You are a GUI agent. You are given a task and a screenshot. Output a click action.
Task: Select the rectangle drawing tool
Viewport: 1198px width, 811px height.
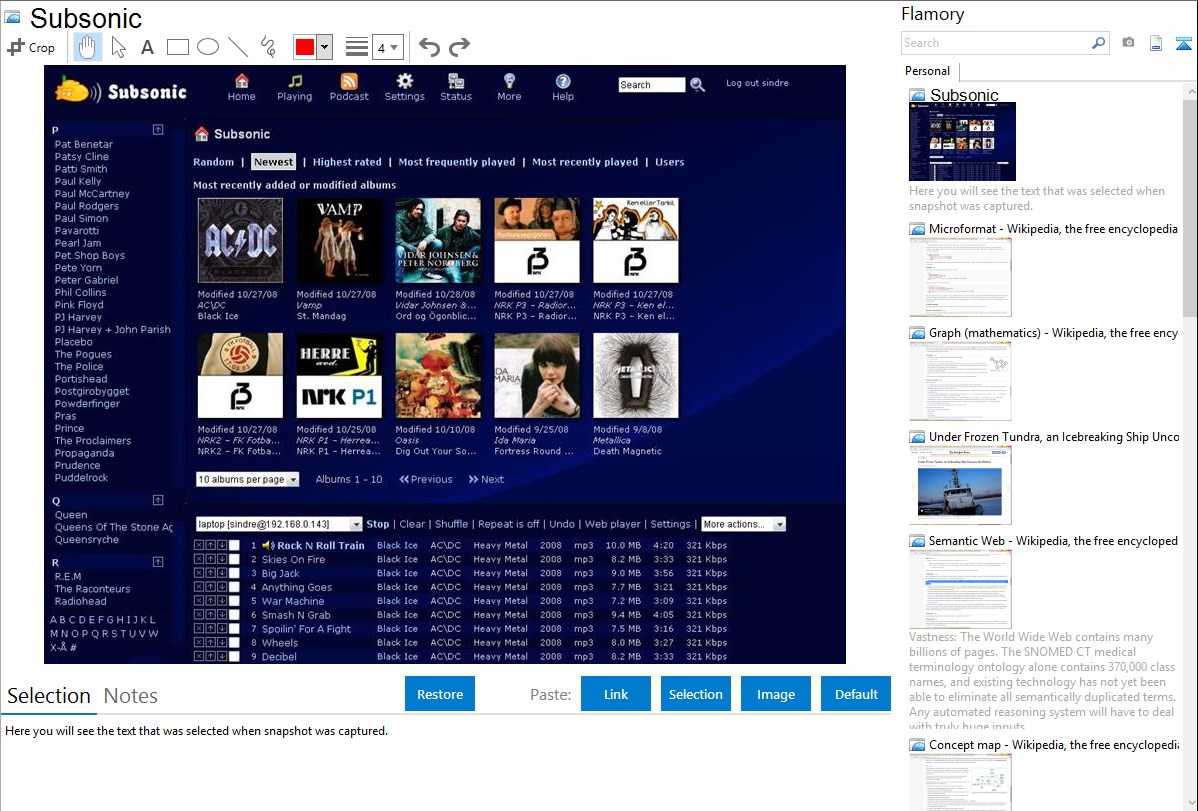pyautogui.click(x=177, y=47)
